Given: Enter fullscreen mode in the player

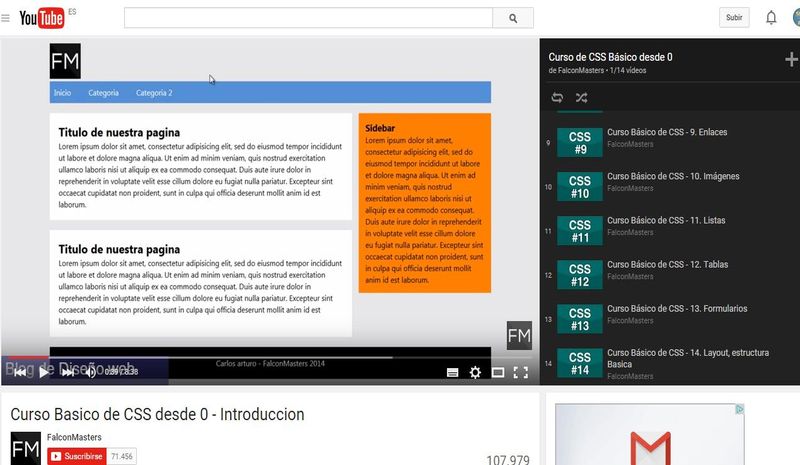Looking at the screenshot, I should 520,373.
